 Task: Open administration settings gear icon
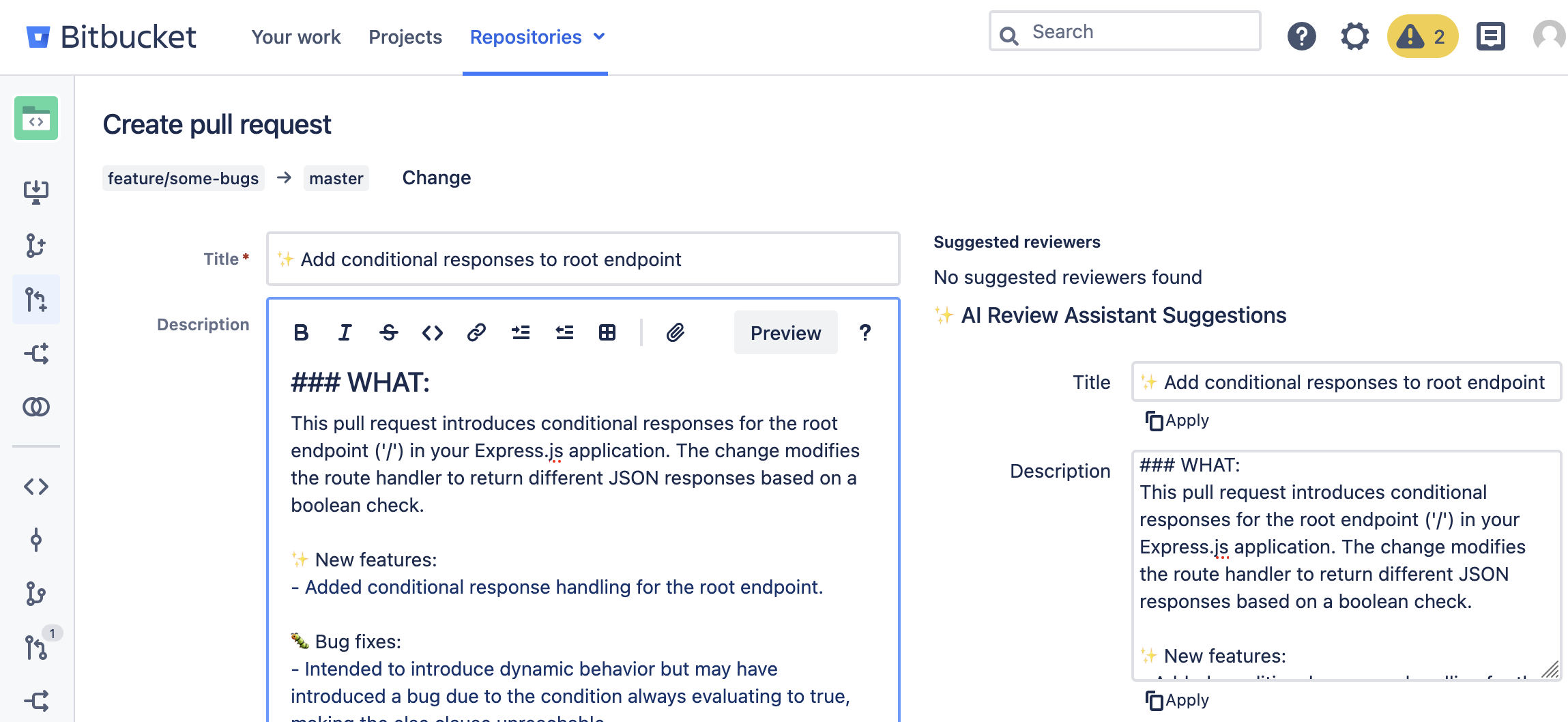[1354, 36]
